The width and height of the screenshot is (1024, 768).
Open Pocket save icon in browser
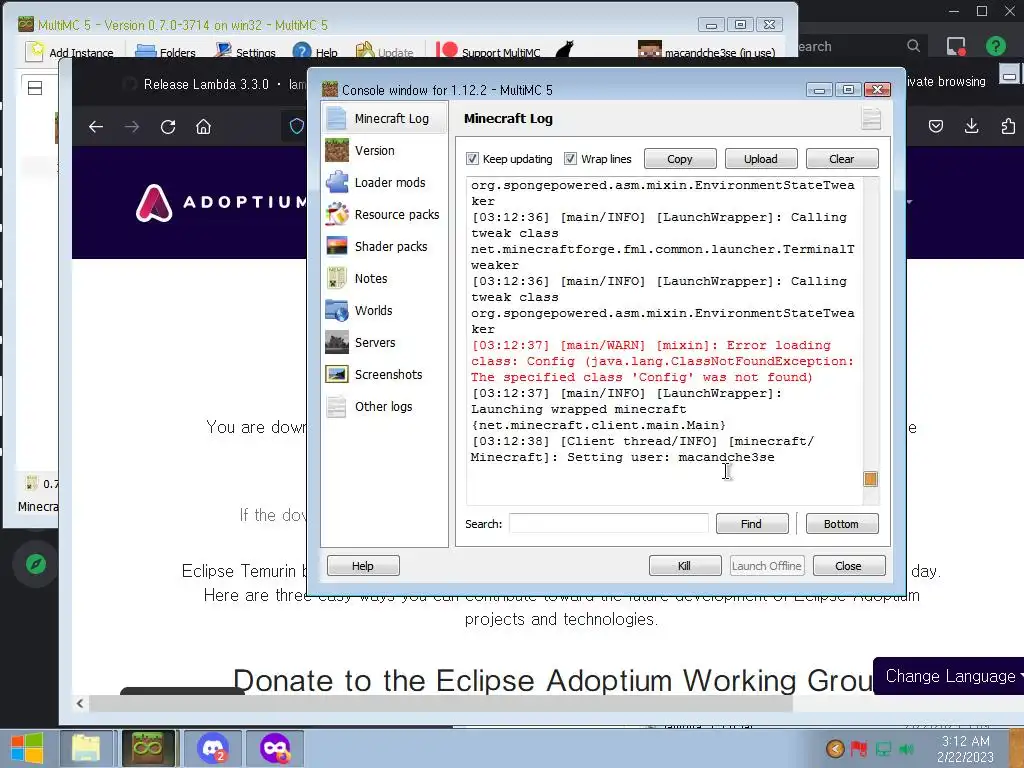[936, 126]
